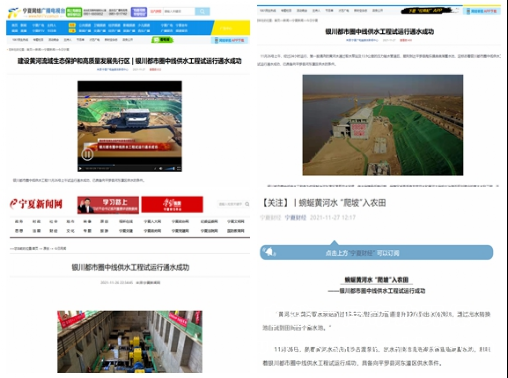Open the blue 宁夏财经 account link

click(295, 218)
